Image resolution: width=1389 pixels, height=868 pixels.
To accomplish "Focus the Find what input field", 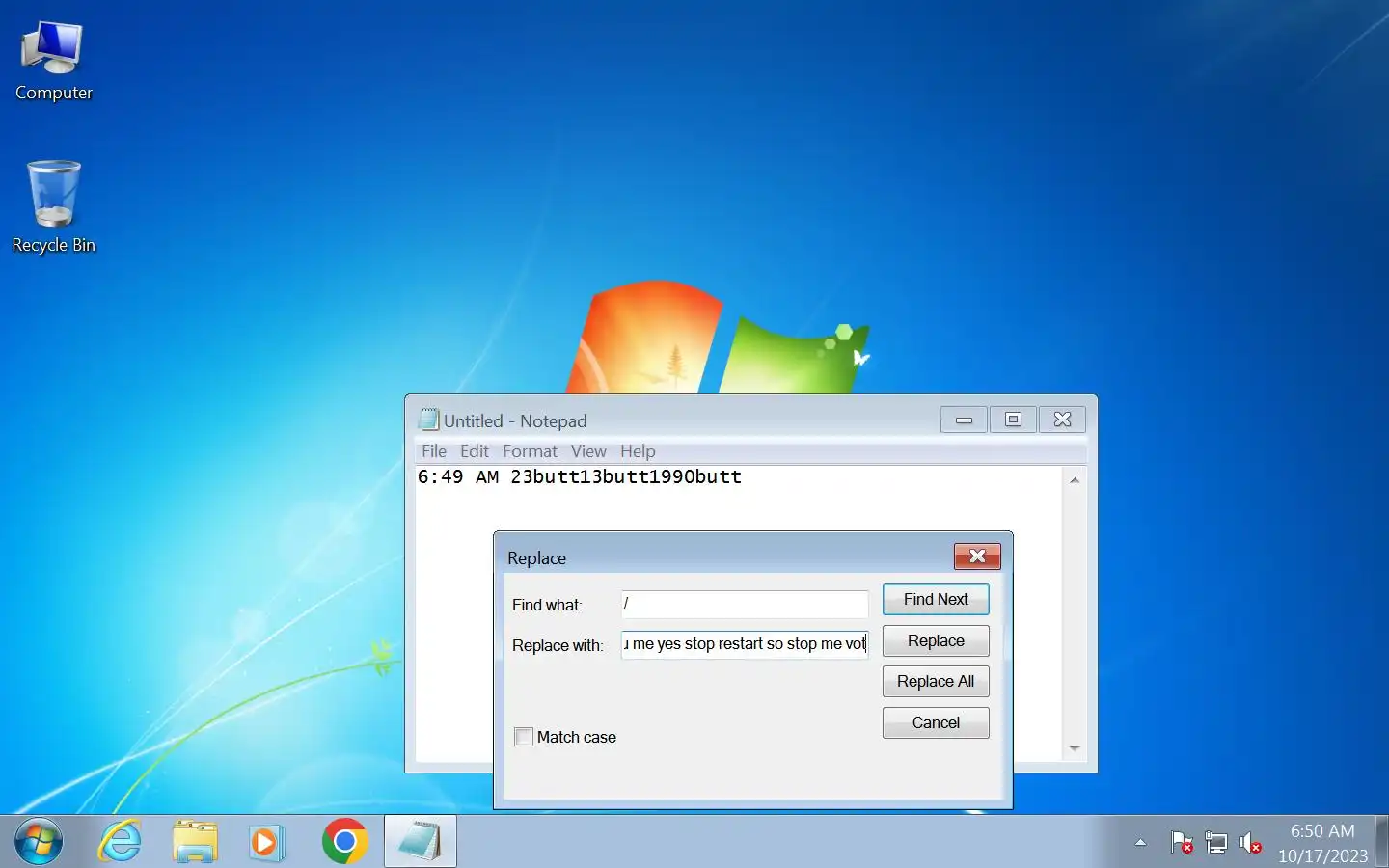I will click(745, 604).
